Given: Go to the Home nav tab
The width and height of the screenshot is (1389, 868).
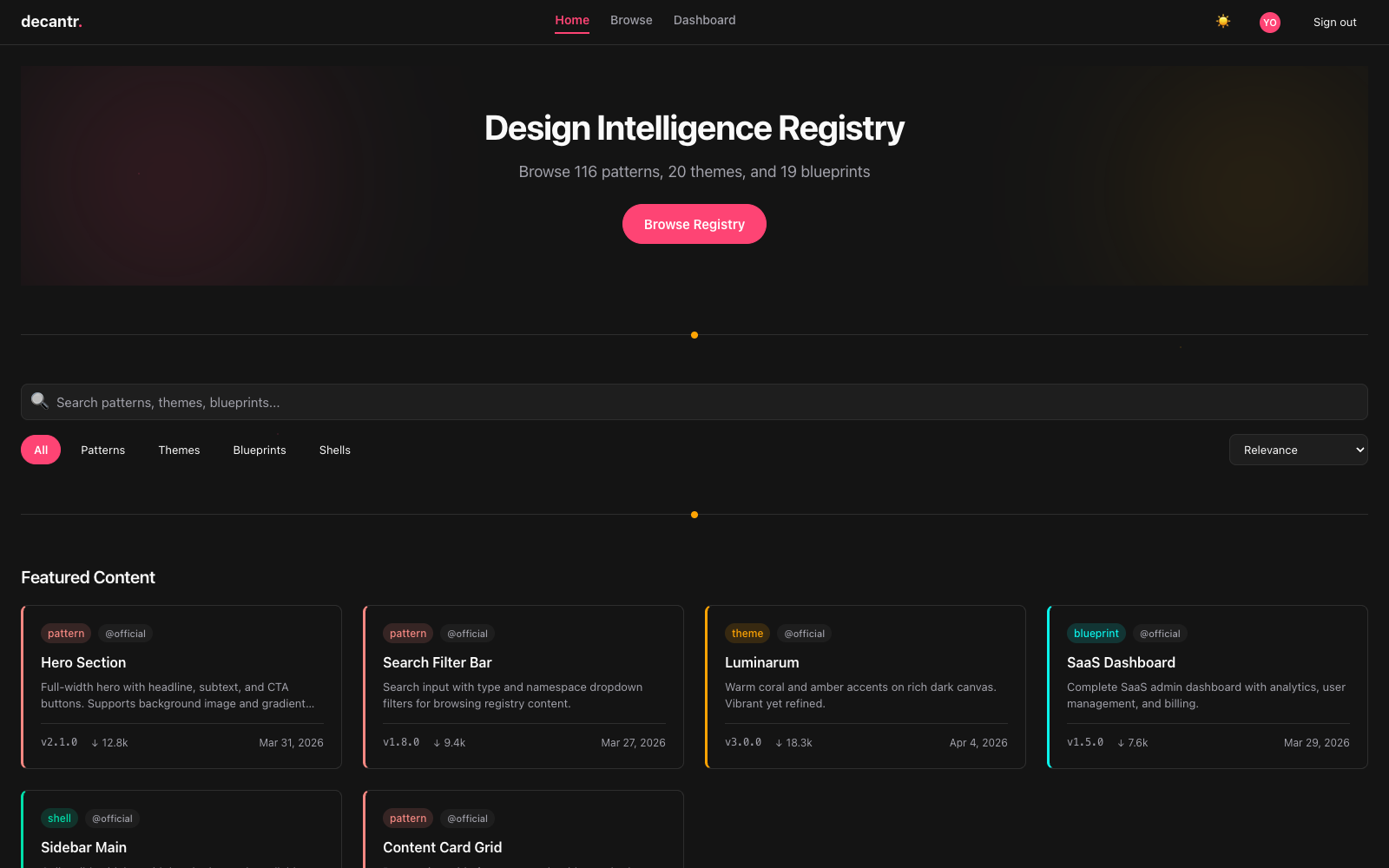Looking at the screenshot, I should [x=572, y=20].
